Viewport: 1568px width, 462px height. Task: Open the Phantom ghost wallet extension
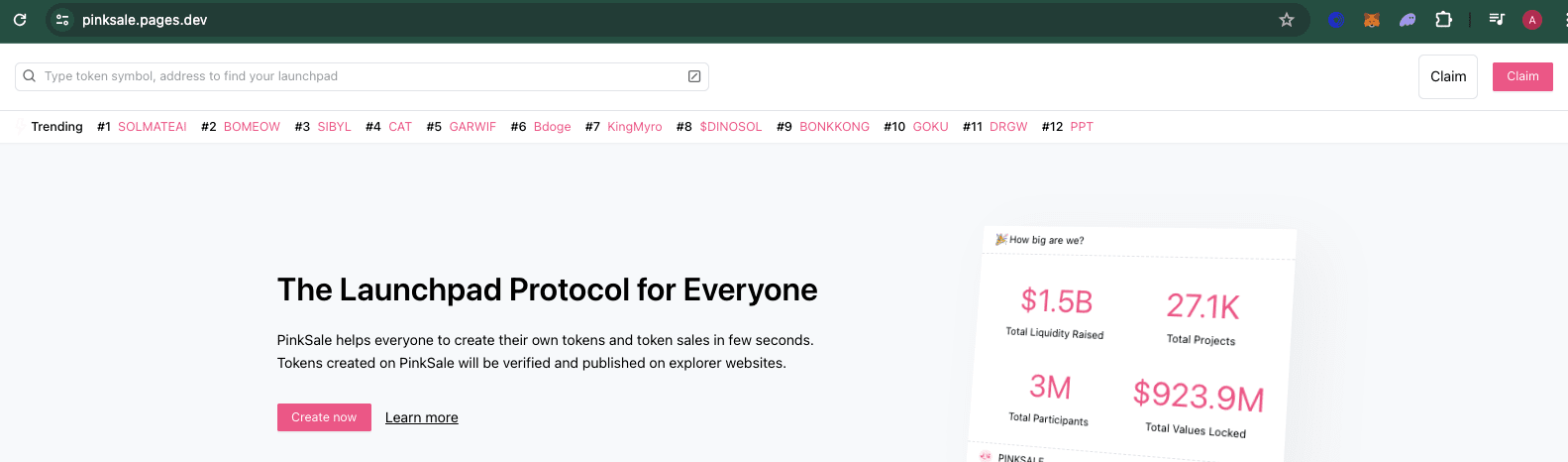click(x=1408, y=20)
